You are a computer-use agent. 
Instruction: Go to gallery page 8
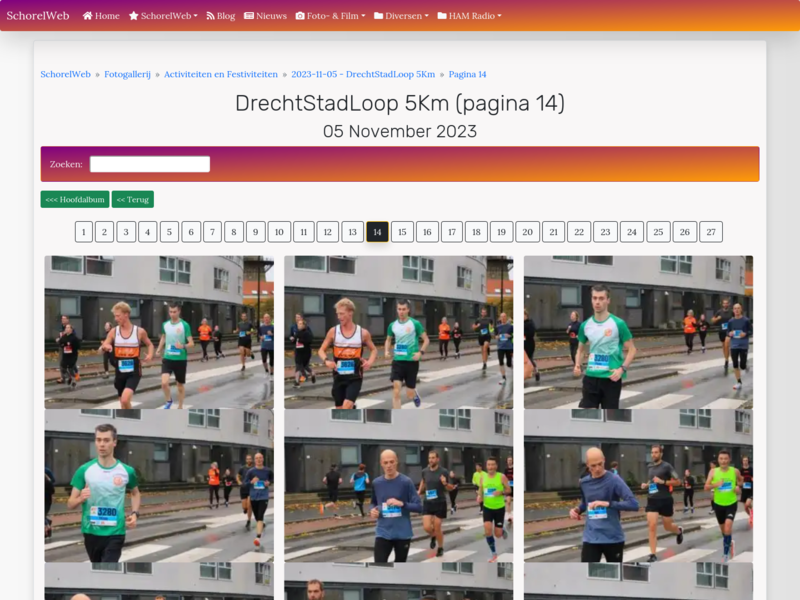[x=234, y=232]
